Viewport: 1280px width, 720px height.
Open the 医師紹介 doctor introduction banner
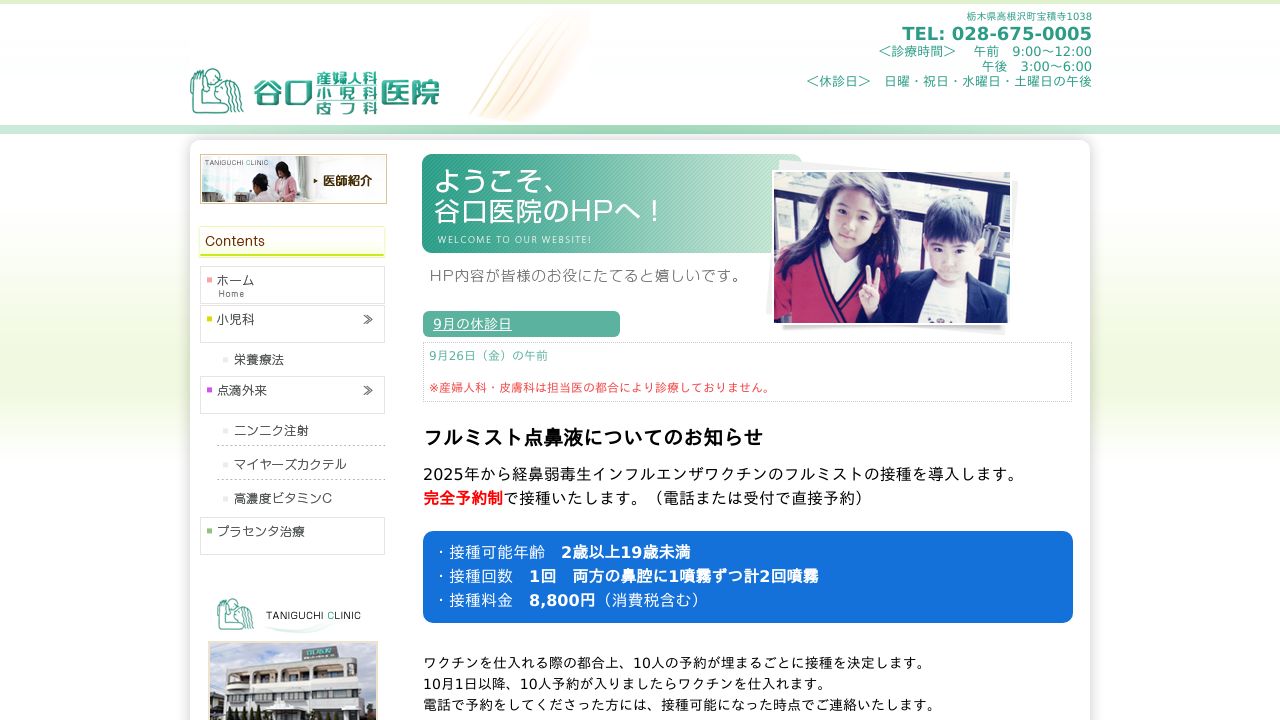click(293, 179)
